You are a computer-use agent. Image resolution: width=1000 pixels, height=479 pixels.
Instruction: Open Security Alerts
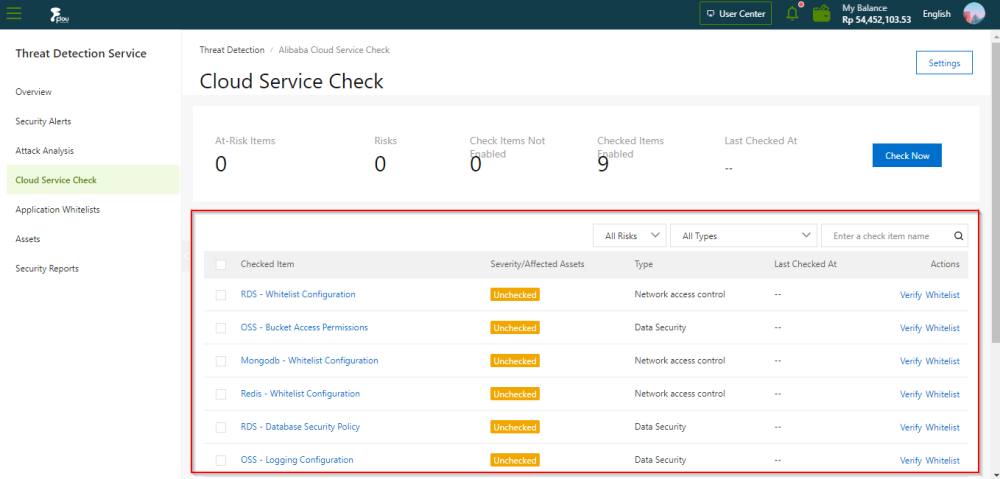(43, 121)
